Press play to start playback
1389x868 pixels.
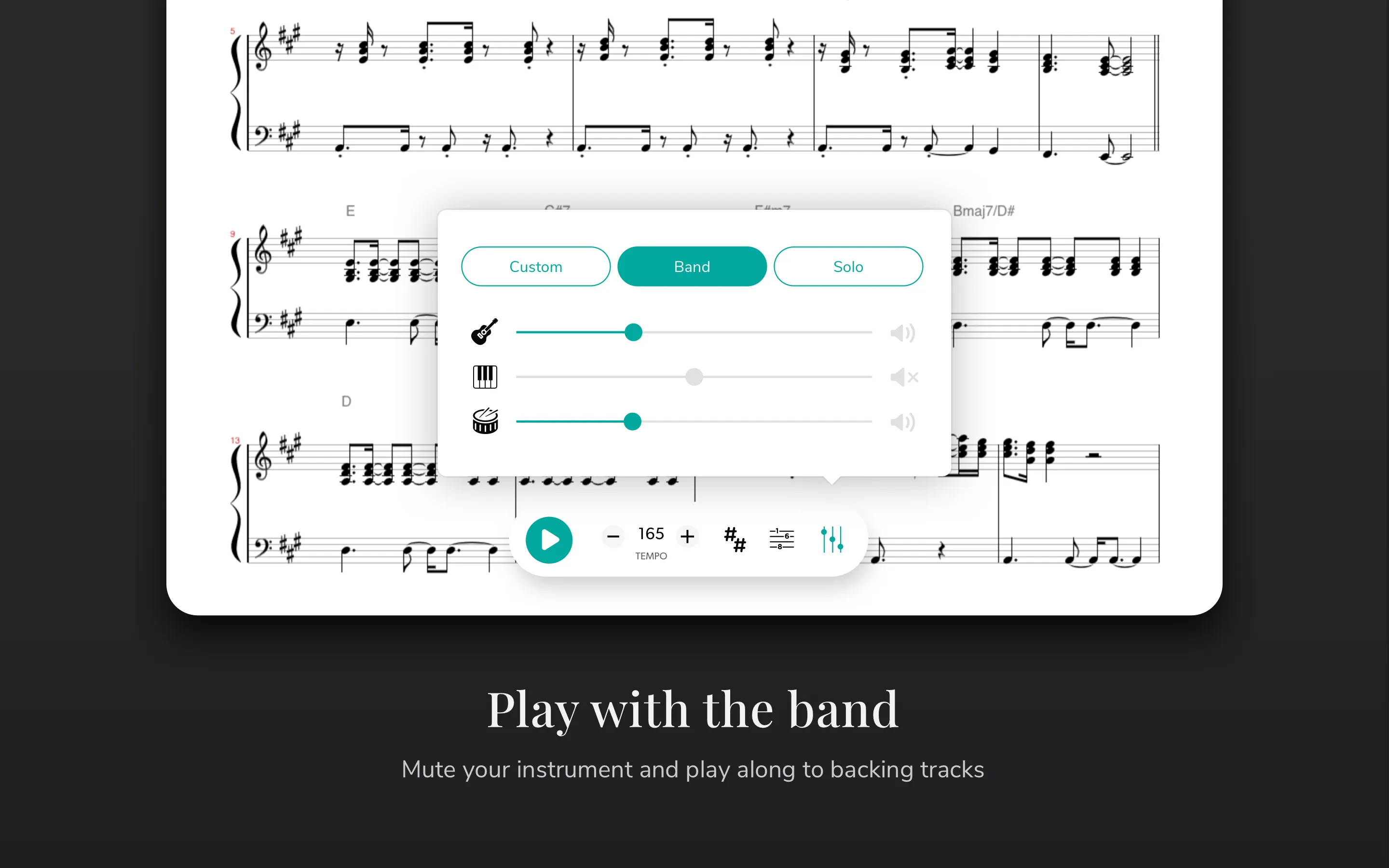[550, 540]
